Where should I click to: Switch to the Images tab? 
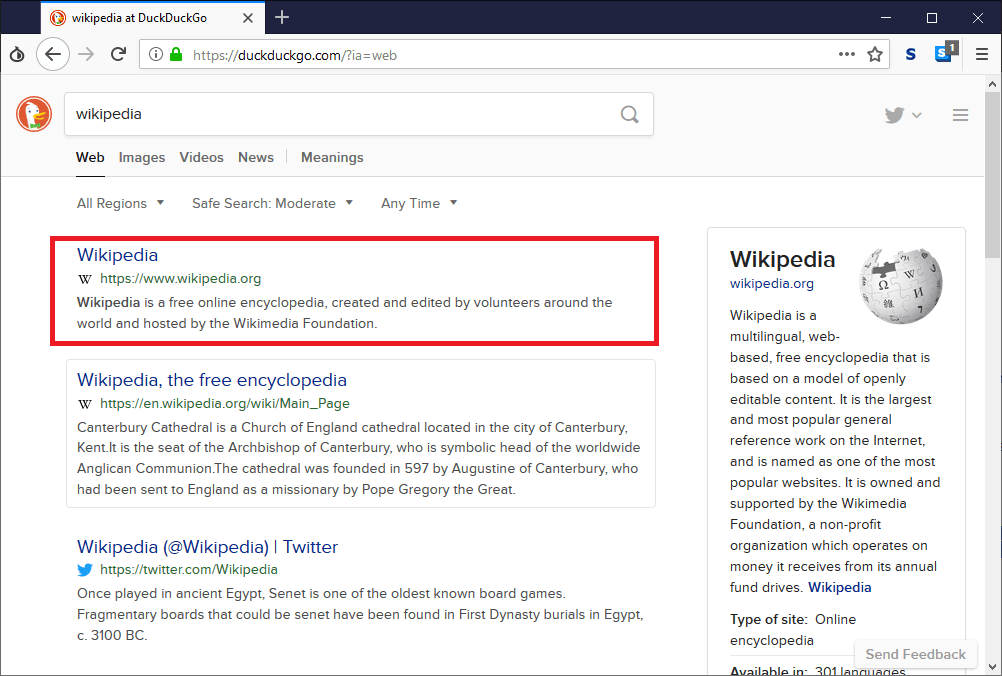coord(142,157)
